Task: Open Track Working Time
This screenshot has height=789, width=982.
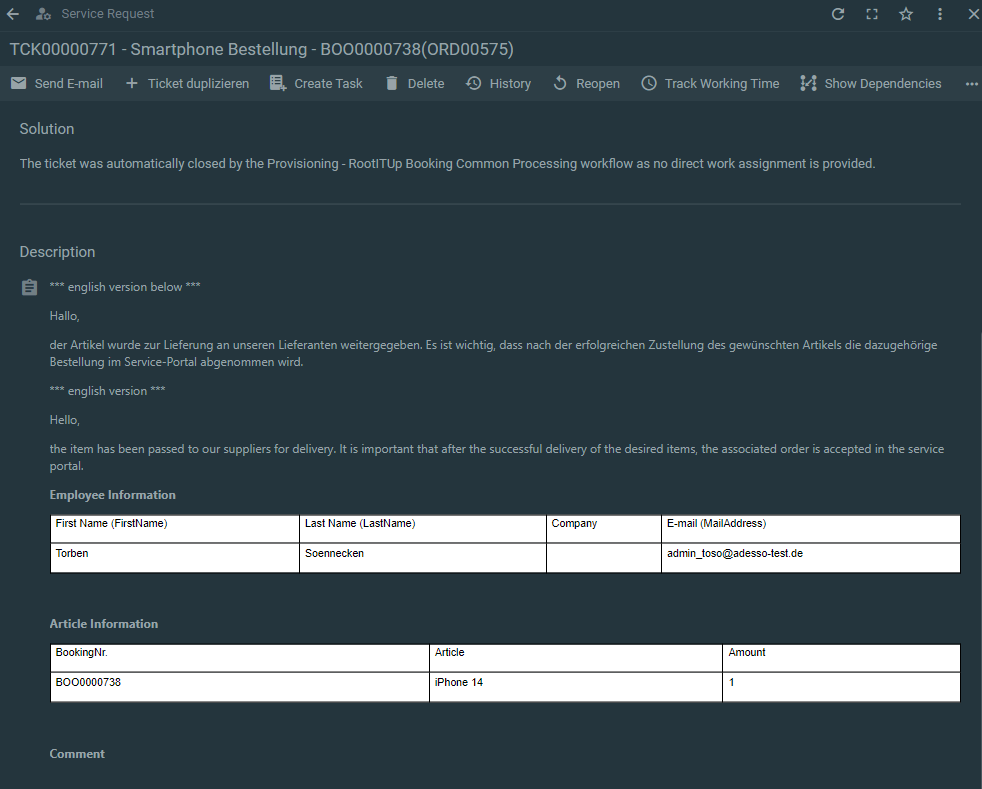Action: [721, 84]
